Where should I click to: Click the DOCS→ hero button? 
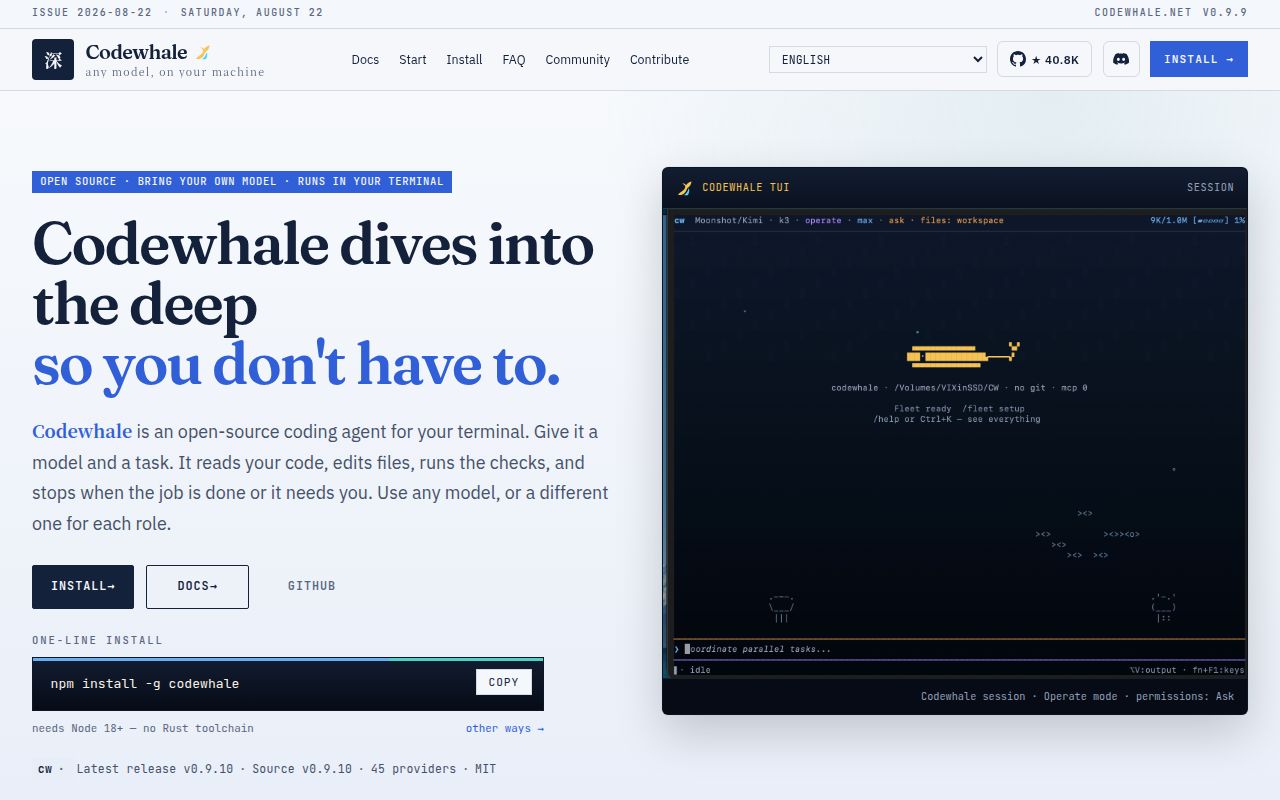pyautogui.click(x=197, y=586)
